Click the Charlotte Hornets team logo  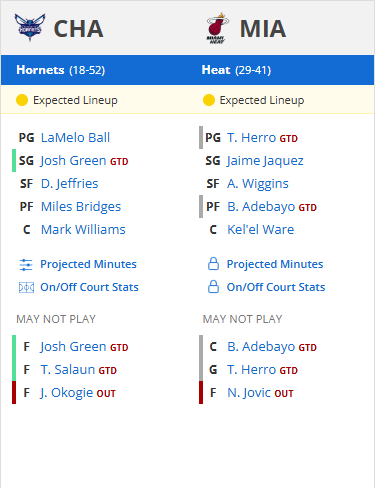coord(30,28)
